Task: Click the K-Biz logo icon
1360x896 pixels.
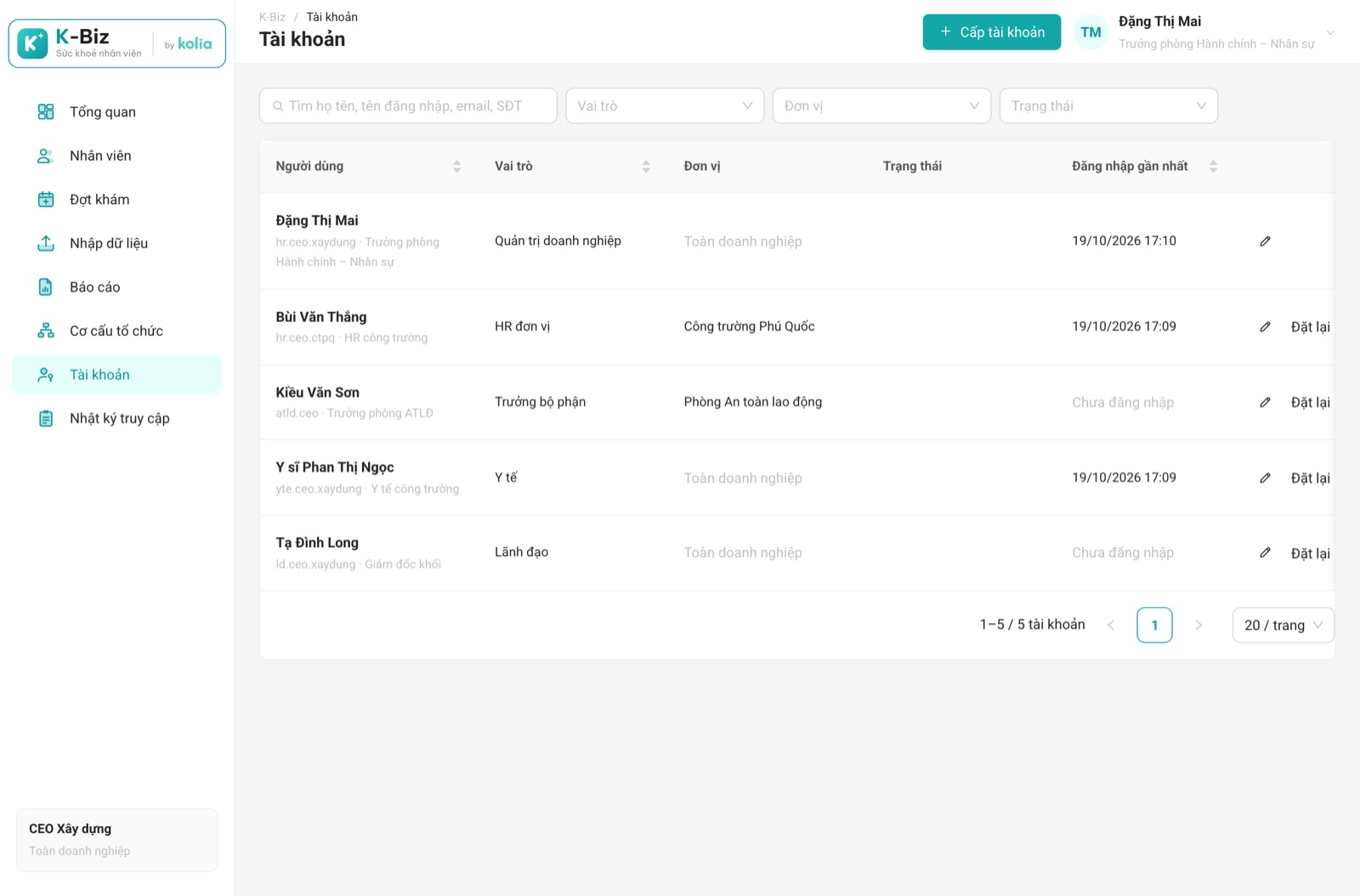Action: pos(32,43)
